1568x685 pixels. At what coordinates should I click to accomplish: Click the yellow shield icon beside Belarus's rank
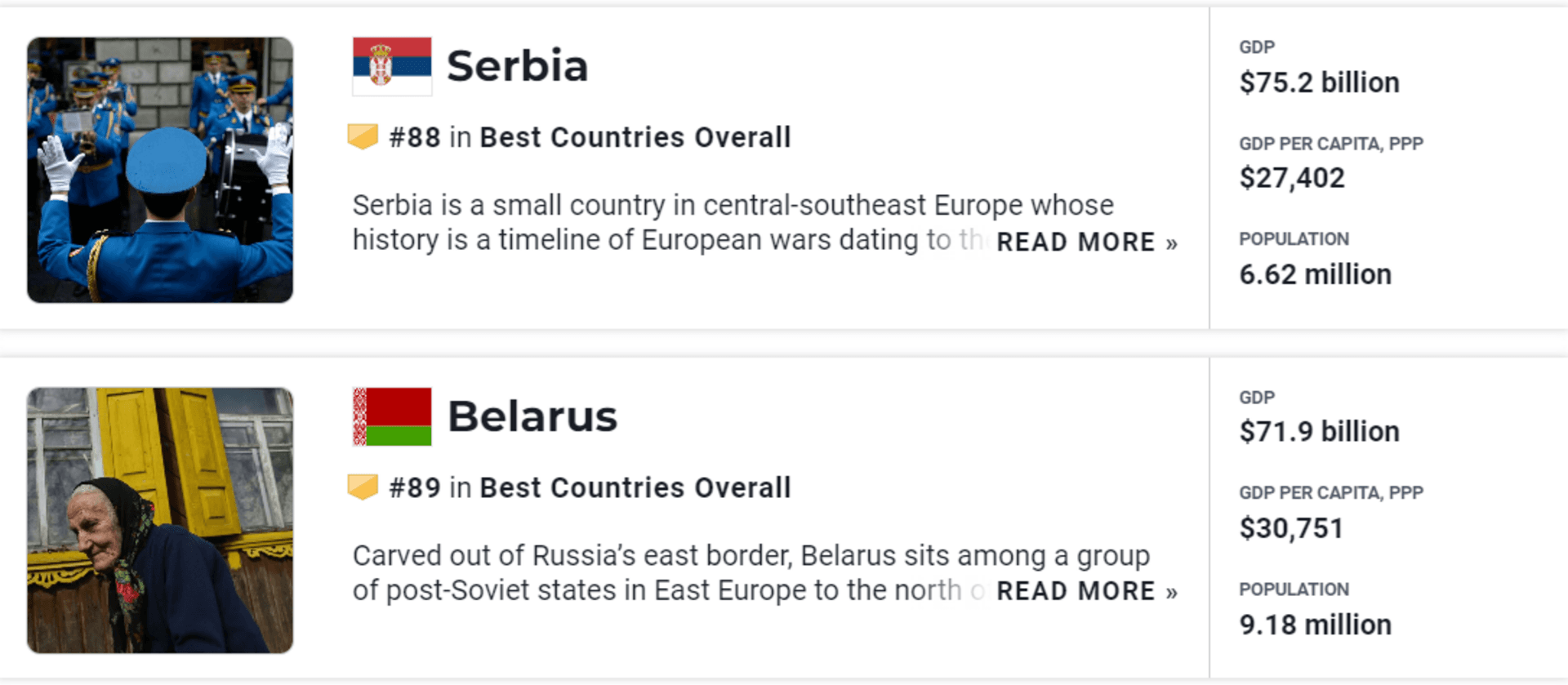tap(362, 487)
